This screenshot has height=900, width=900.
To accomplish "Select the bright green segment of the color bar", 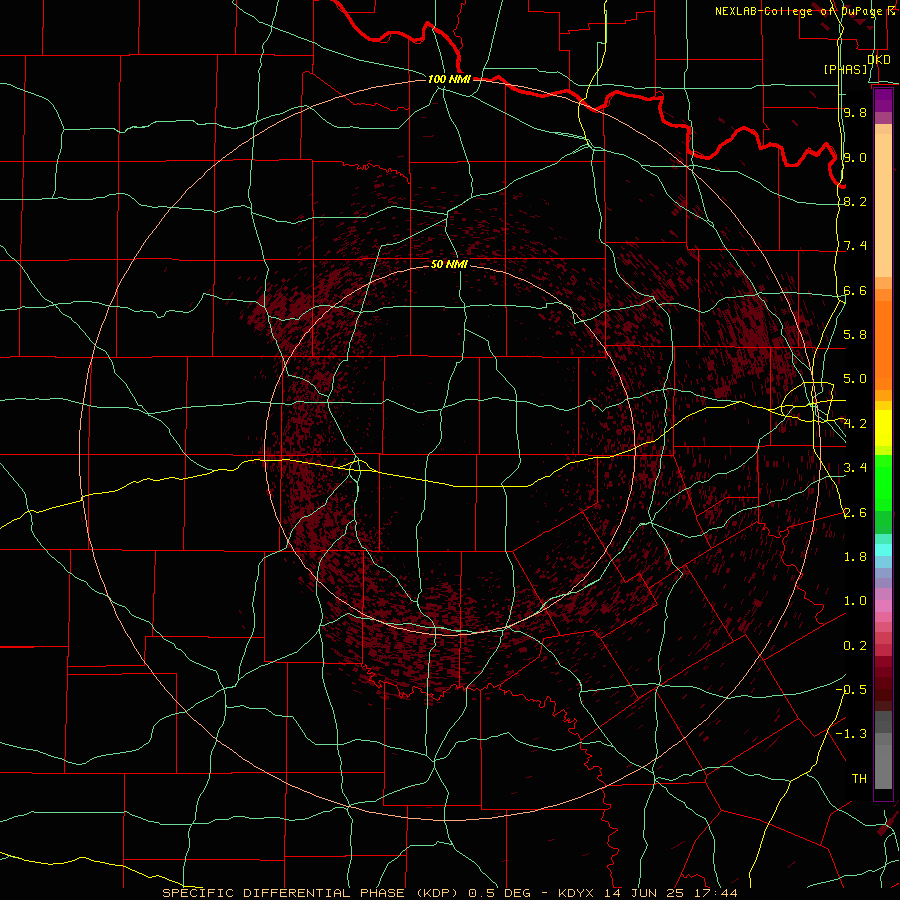I will [883, 483].
